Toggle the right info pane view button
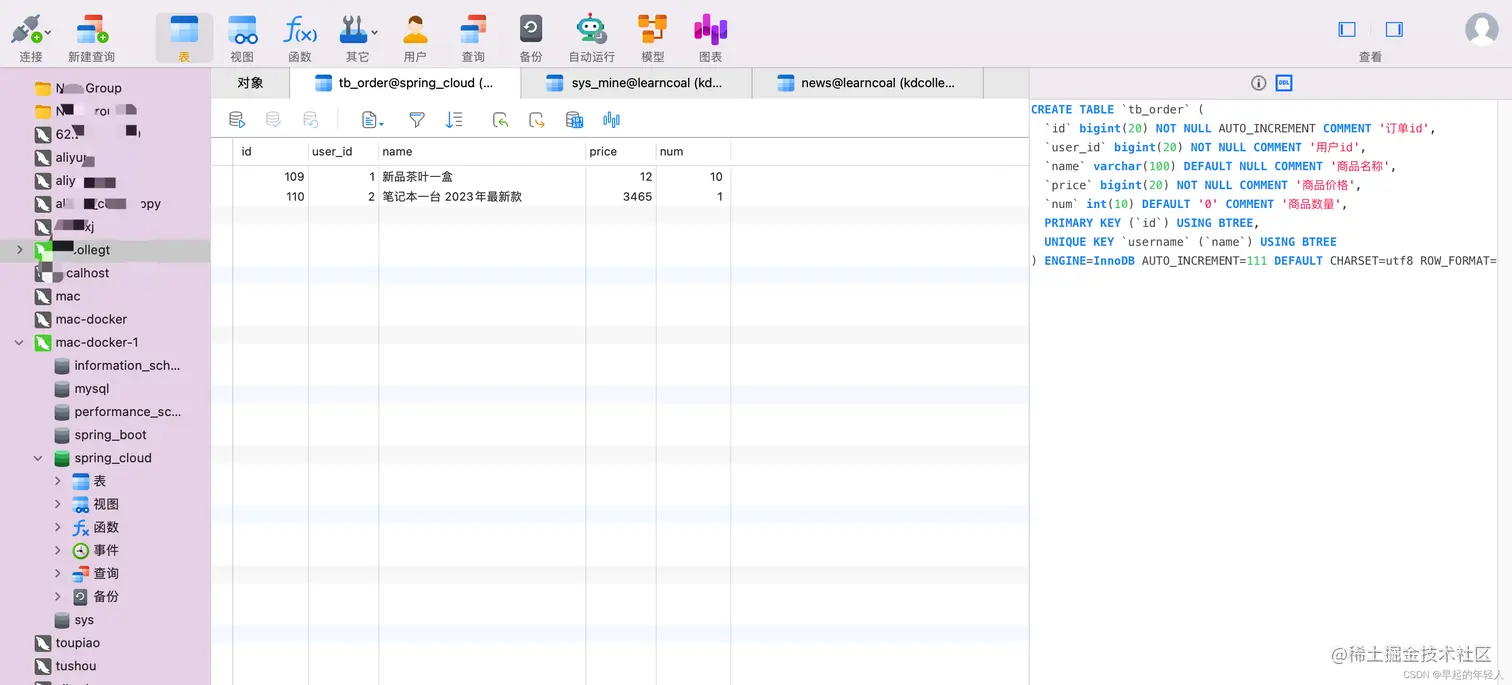The width and height of the screenshot is (1512, 685). (x=1394, y=30)
